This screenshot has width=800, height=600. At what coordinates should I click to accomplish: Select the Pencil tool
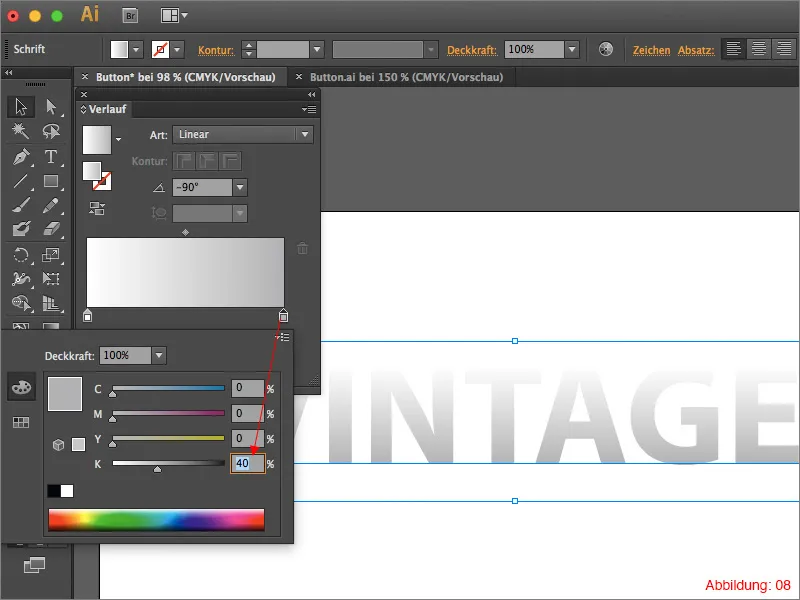(51, 205)
